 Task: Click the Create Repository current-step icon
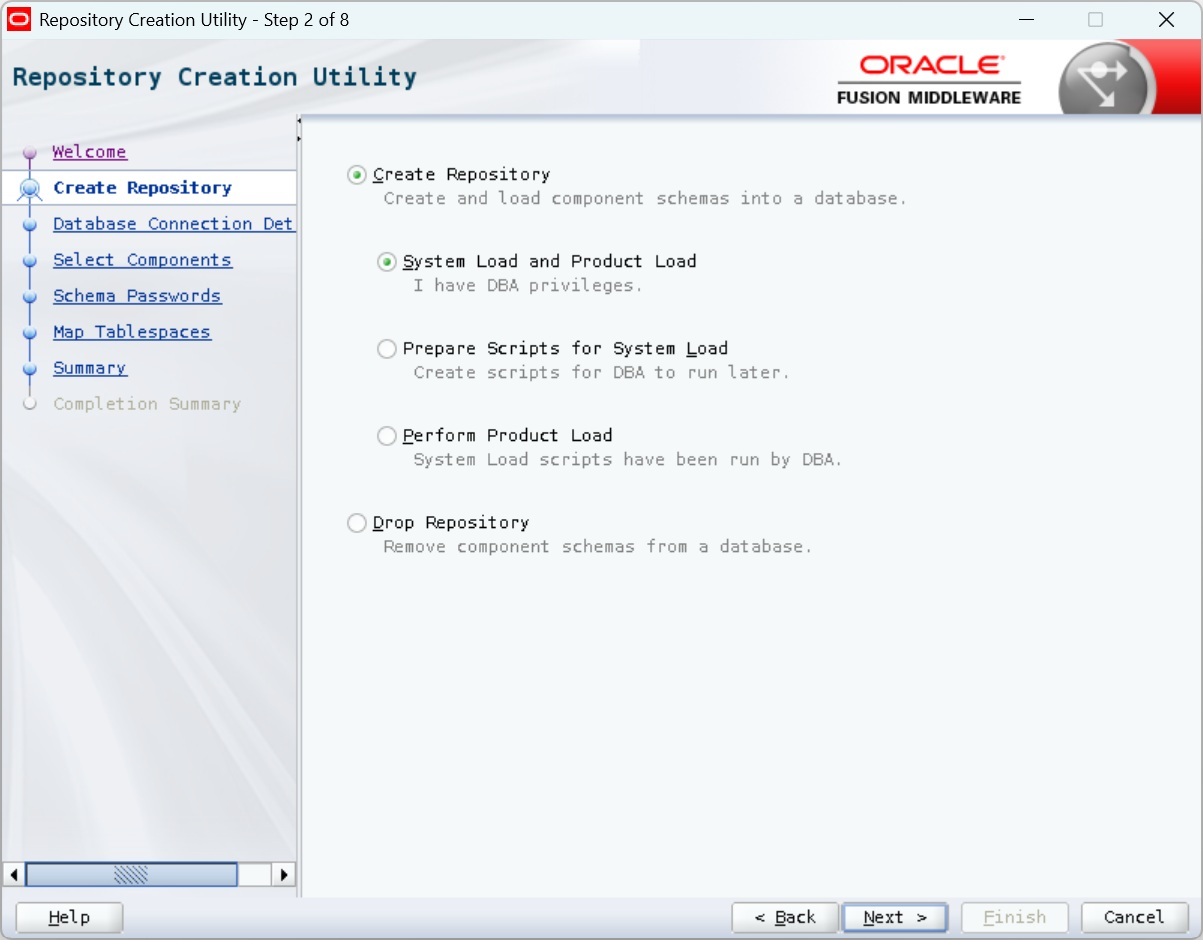[x=30, y=188]
